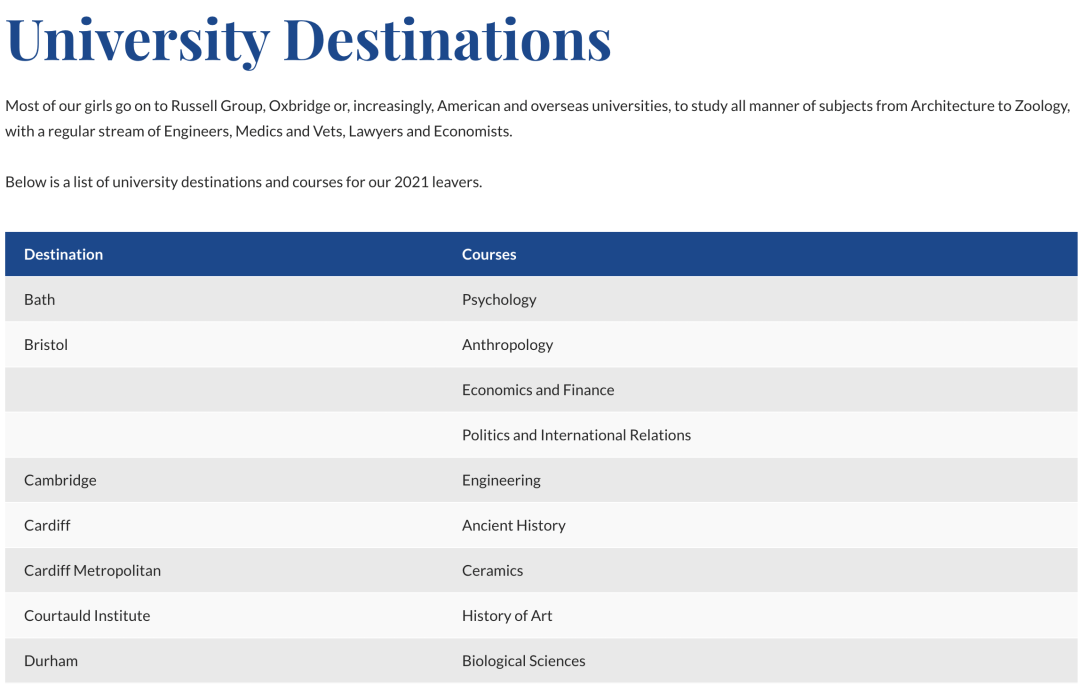Select the History of Art cell
The width and height of the screenshot is (1080, 684).
tap(507, 616)
